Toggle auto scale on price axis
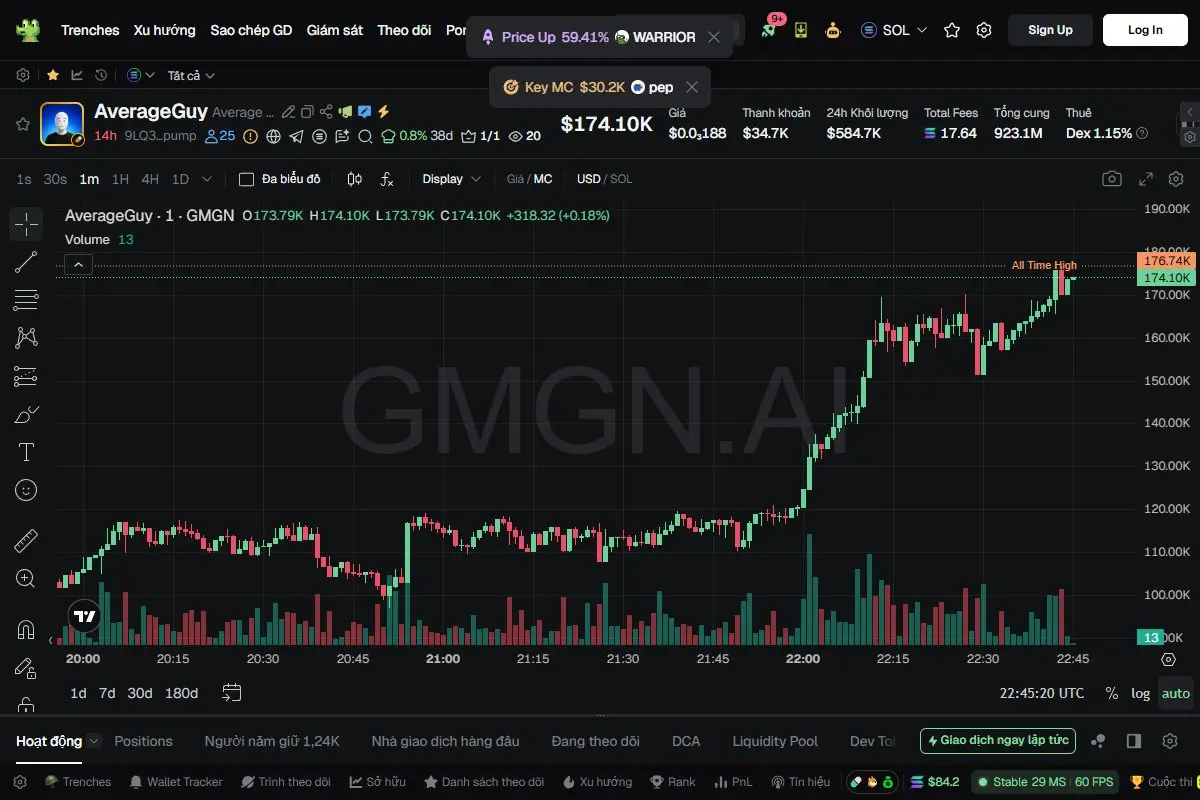Viewport: 1200px width, 800px height. pyautogui.click(x=1176, y=693)
